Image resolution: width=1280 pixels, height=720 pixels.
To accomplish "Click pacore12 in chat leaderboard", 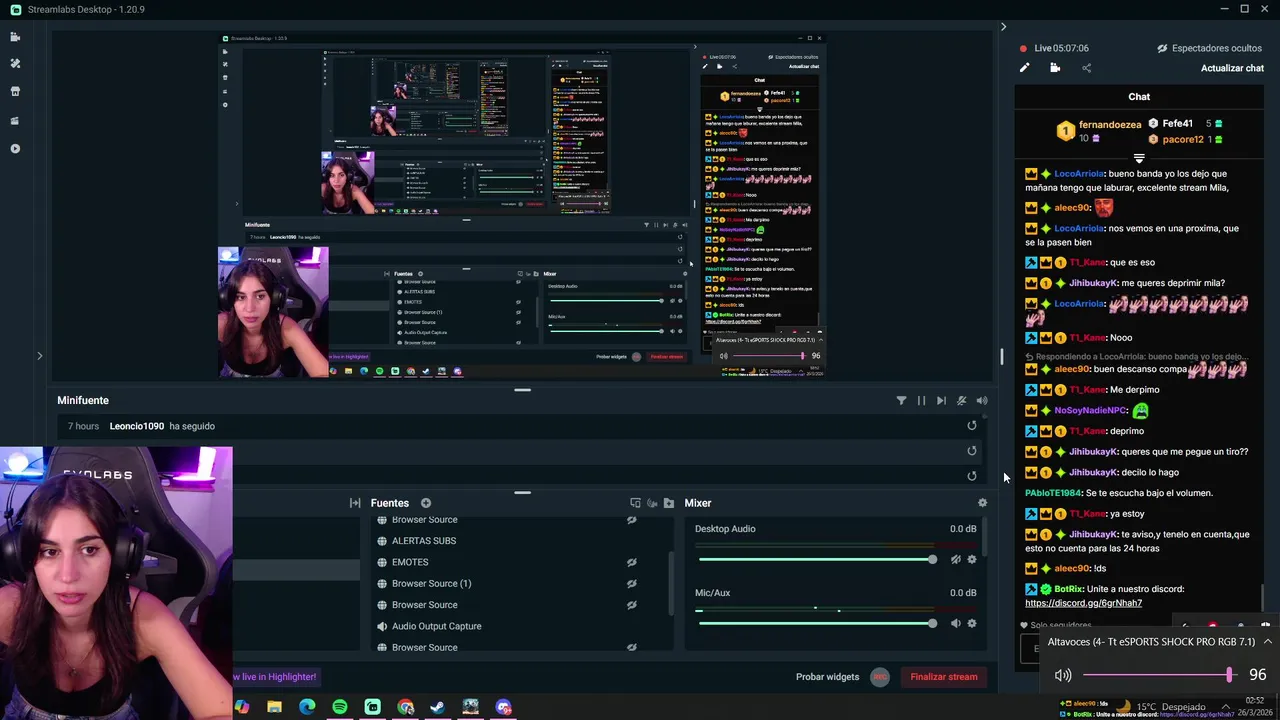I will pyautogui.click(x=1183, y=140).
